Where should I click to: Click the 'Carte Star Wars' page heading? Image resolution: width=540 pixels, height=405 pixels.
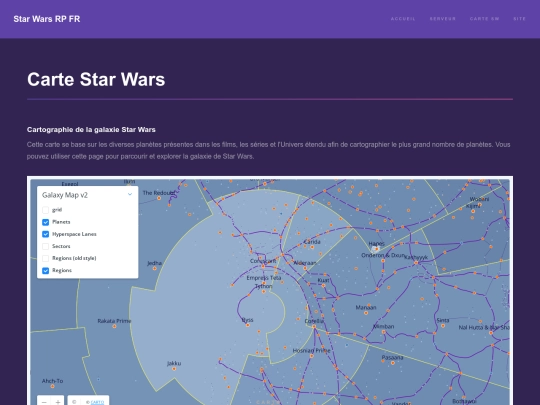(96, 80)
